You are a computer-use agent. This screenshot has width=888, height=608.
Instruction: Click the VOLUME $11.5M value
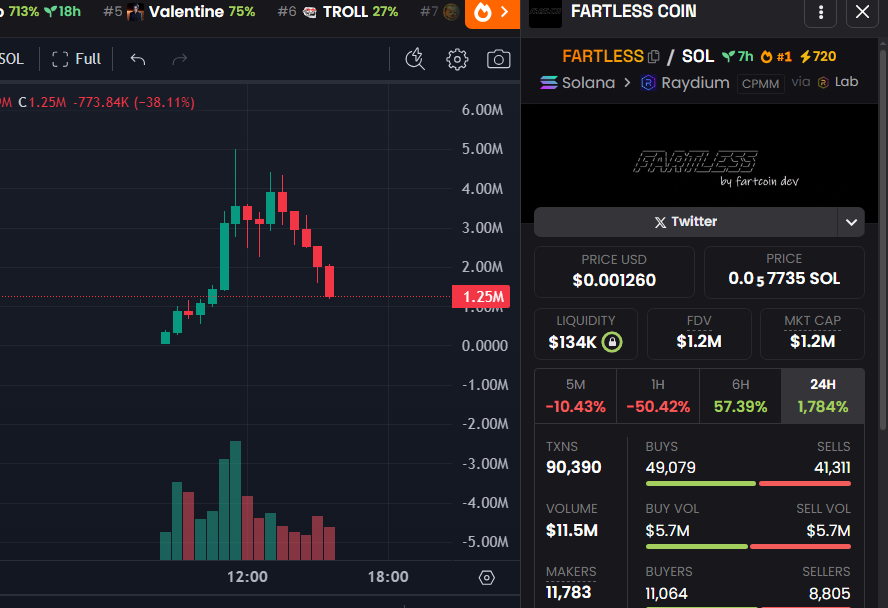pyautogui.click(x=572, y=530)
